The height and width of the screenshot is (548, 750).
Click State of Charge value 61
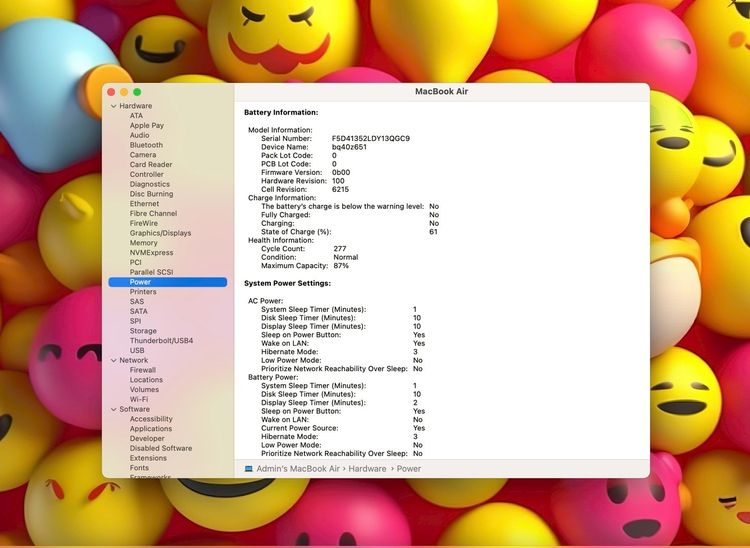pos(433,232)
